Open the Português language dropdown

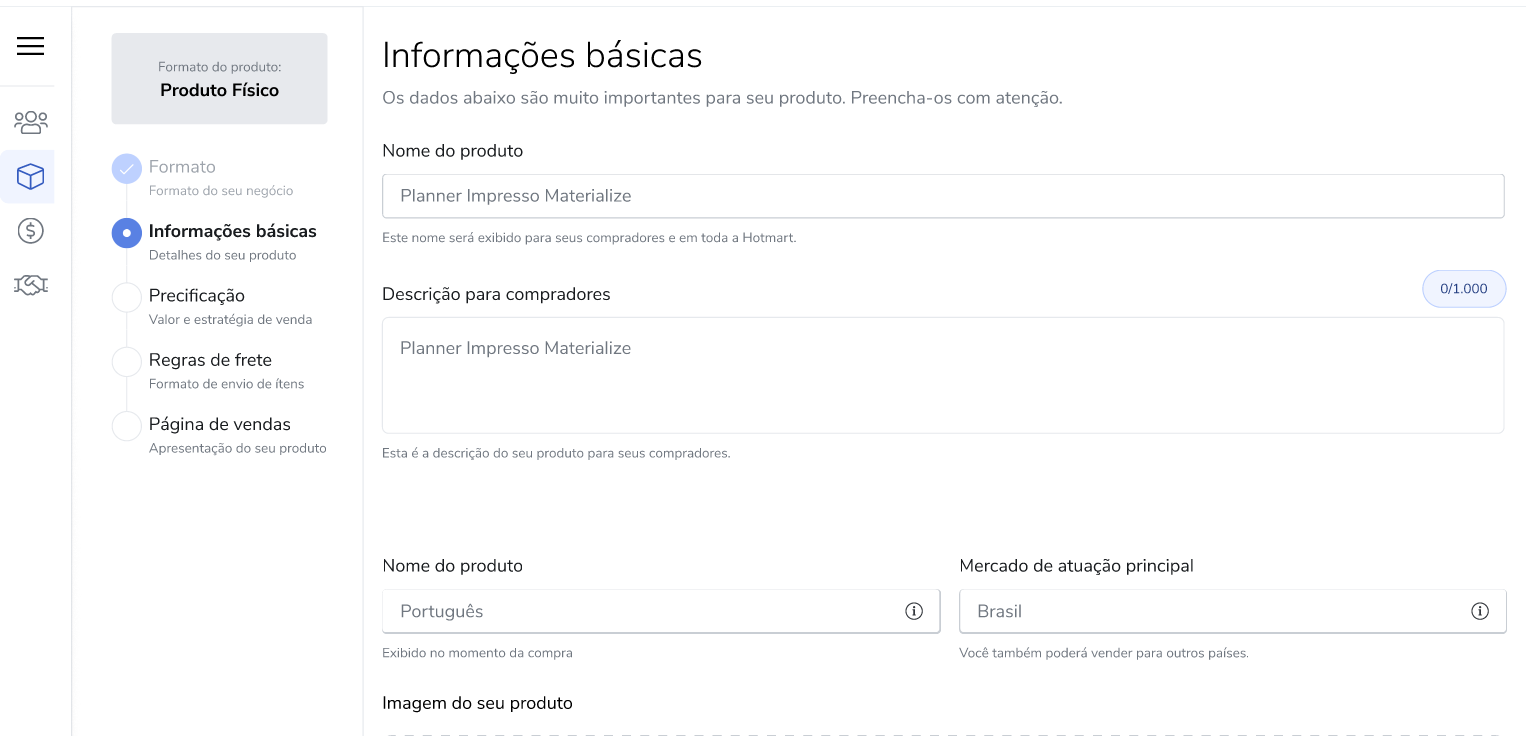click(x=661, y=611)
